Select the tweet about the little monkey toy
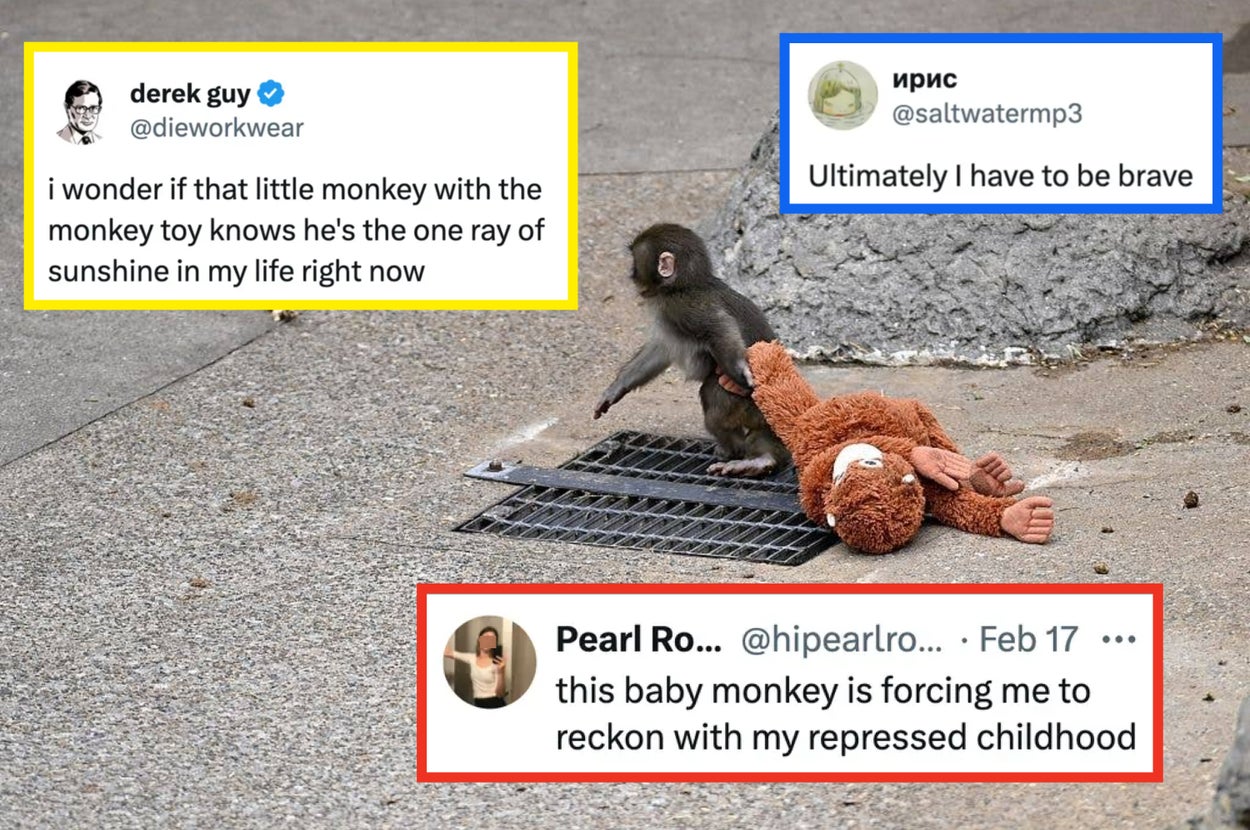This screenshot has height=830, width=1250. click(x=295, y=230)
